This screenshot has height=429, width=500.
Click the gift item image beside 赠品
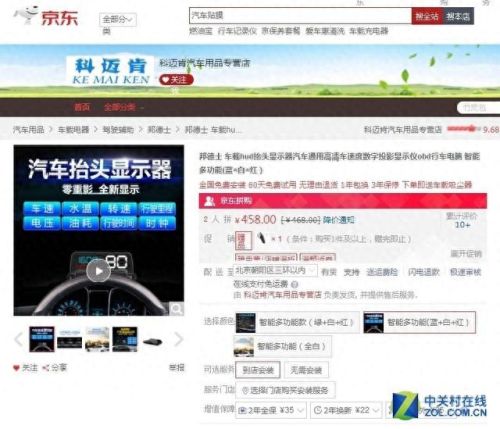click(262, 238)
